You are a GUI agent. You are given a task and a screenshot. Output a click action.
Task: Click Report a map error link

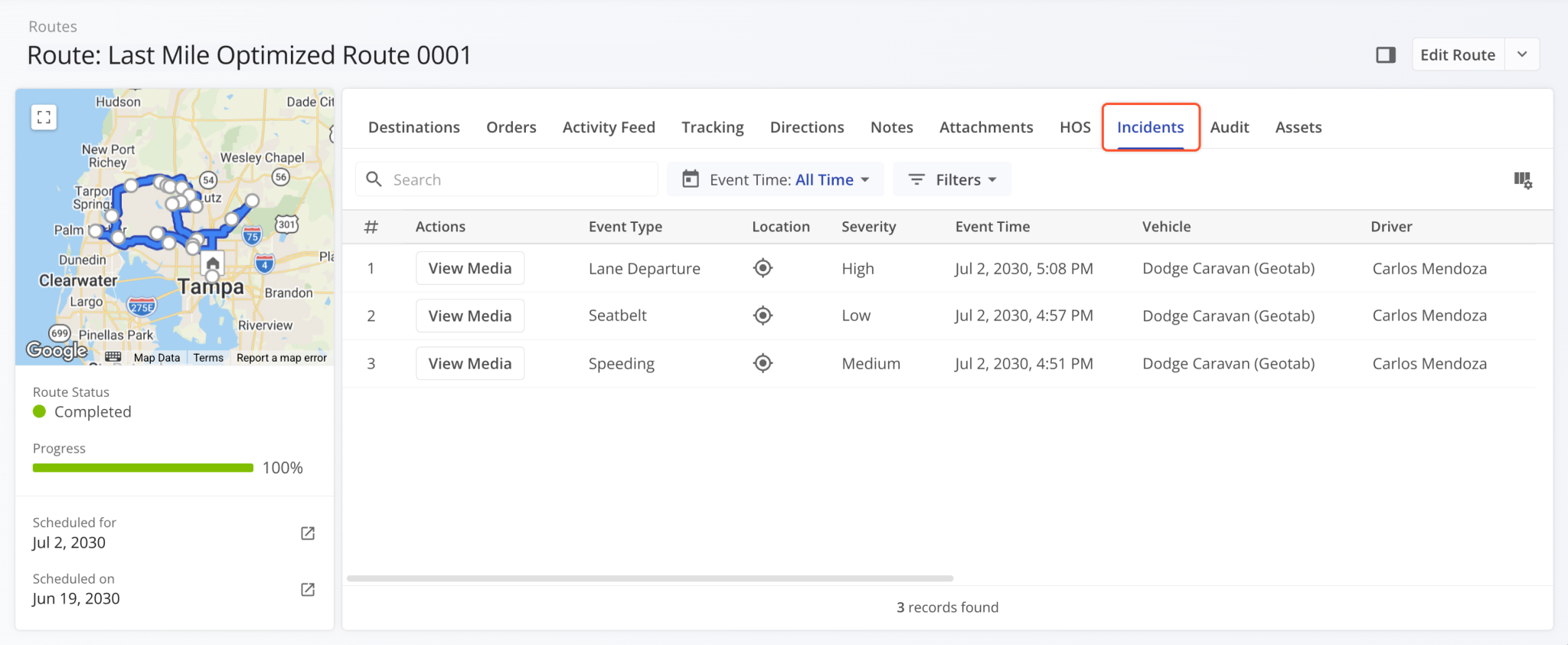coord(282,358)
